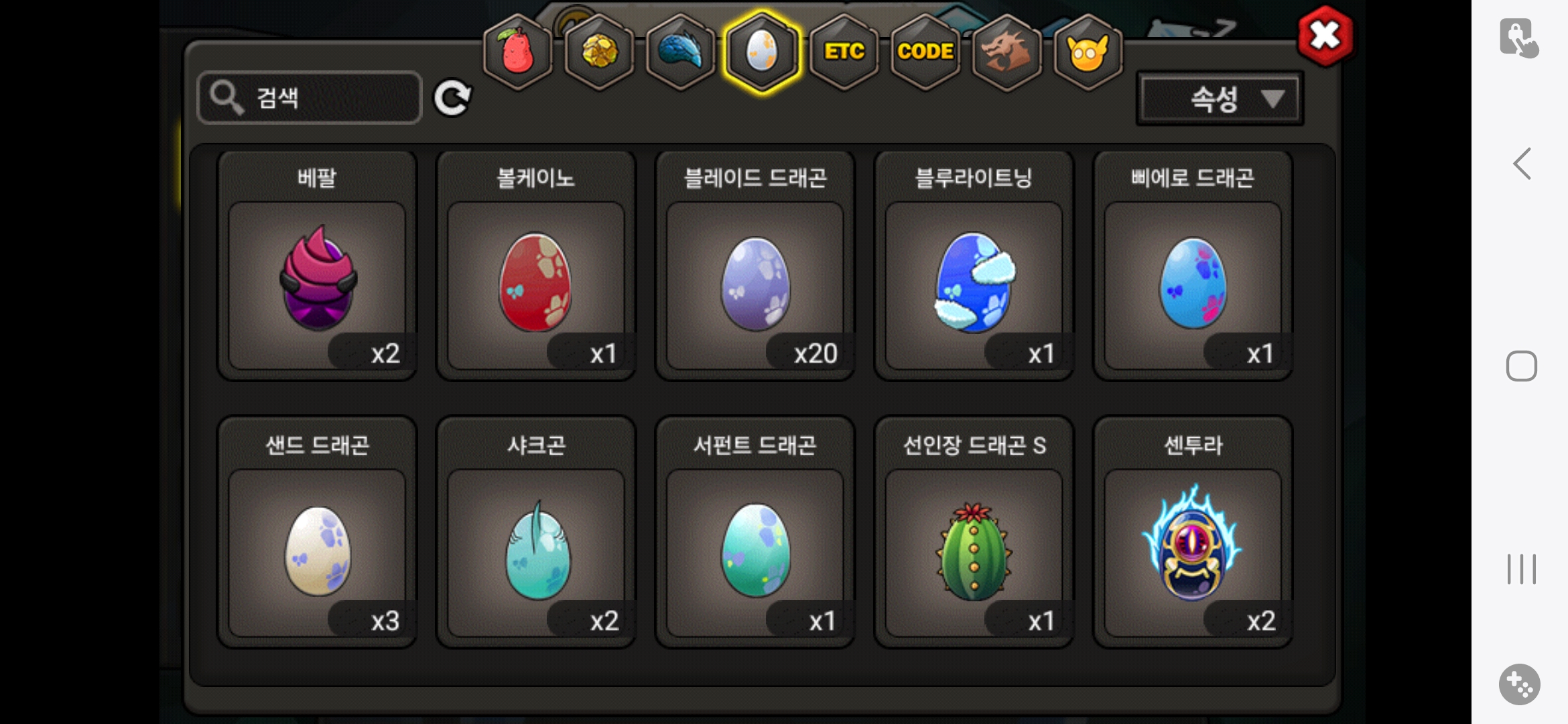Open the yellow horned mask tab
Screen dimensions: 1568x724
pyautogui.click(x=1088, y=52)
